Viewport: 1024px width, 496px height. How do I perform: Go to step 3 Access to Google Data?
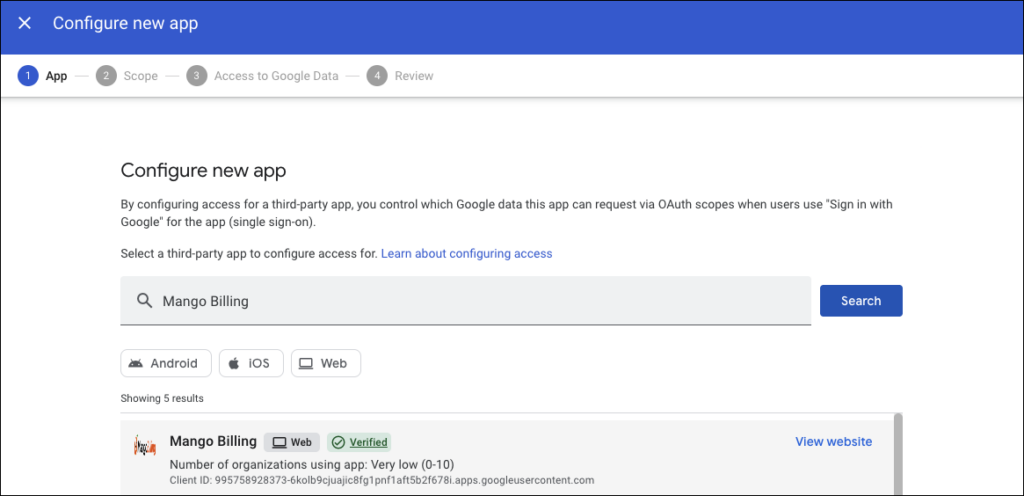263,76
